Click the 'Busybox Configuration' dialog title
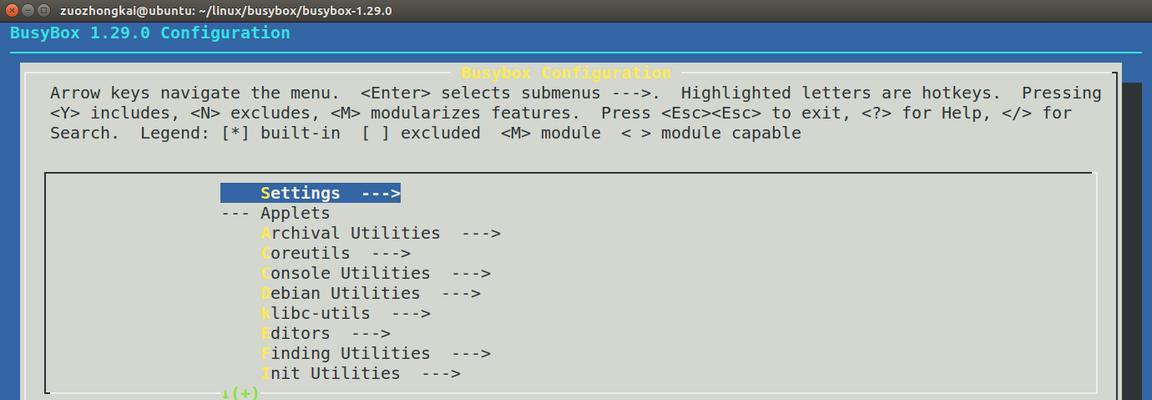The height and width of the screenshot is (400, 1152). tap(566, 73)
